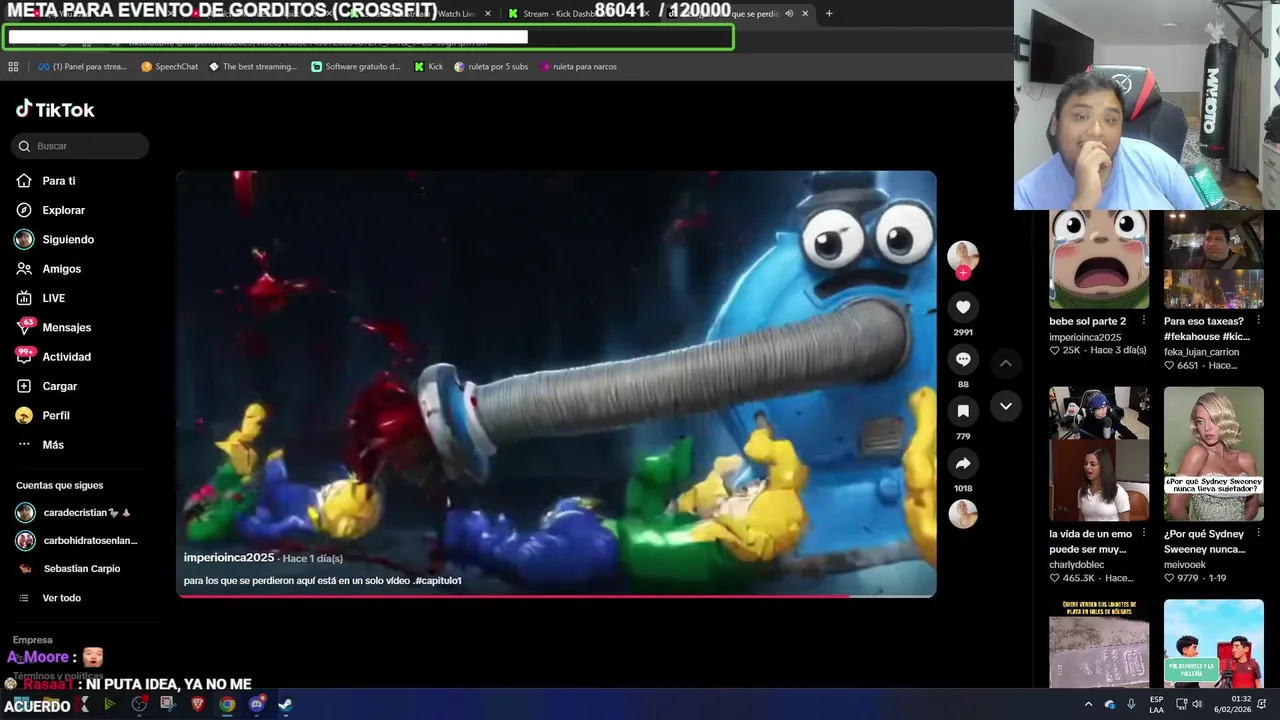1280x720 pixels.
Task: Switch to the Watch Live tab
Action: tap(455, 14)
